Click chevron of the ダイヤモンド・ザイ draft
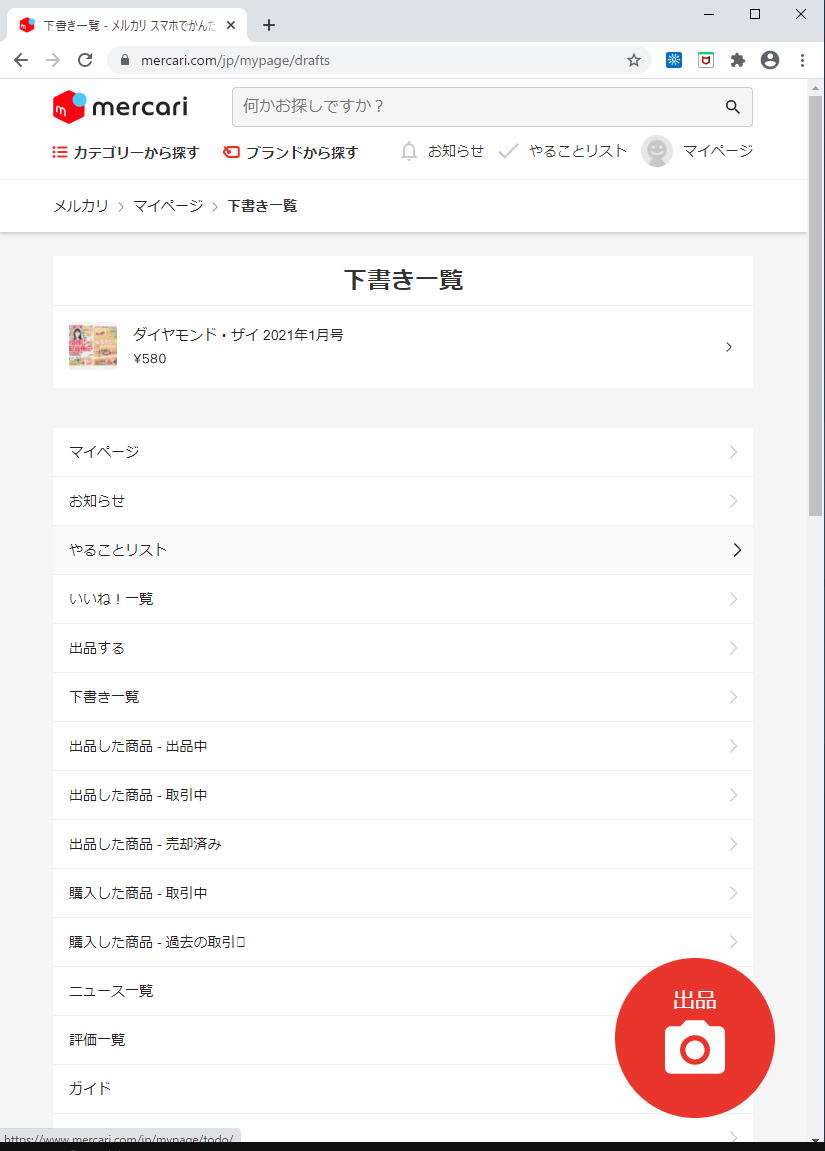The height and width of the screenshot is (1151, 825). pyautogui.click(x=729, y=346)
